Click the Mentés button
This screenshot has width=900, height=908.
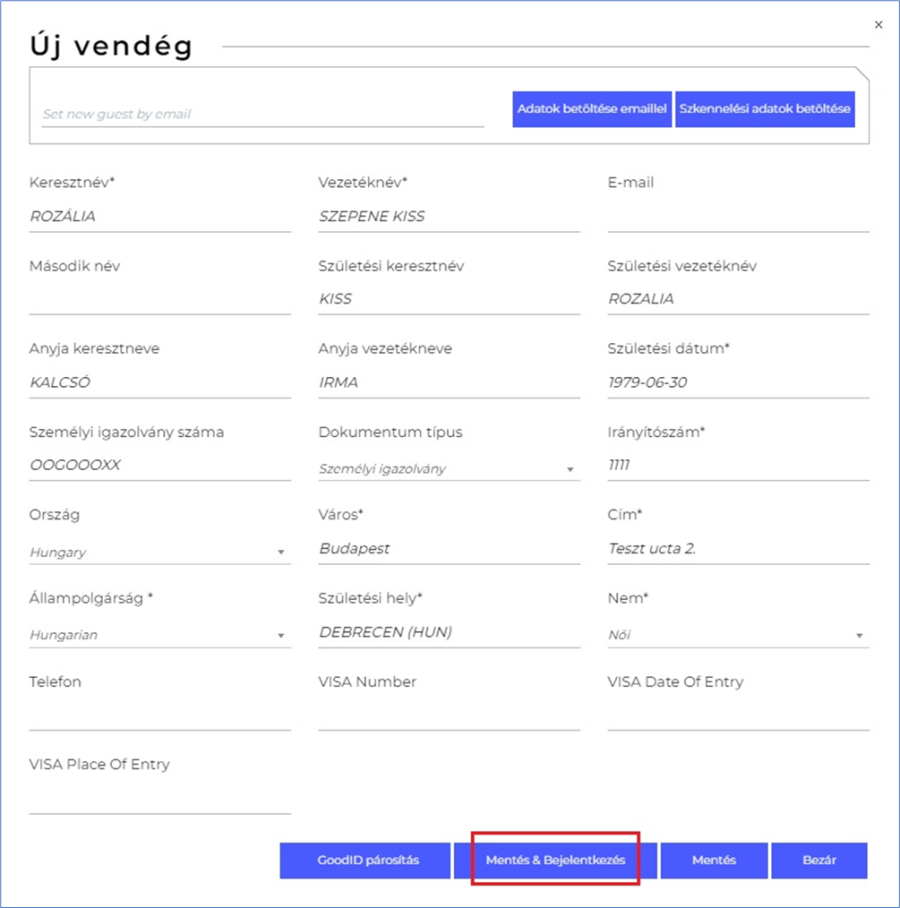click(x=714, y=860)
